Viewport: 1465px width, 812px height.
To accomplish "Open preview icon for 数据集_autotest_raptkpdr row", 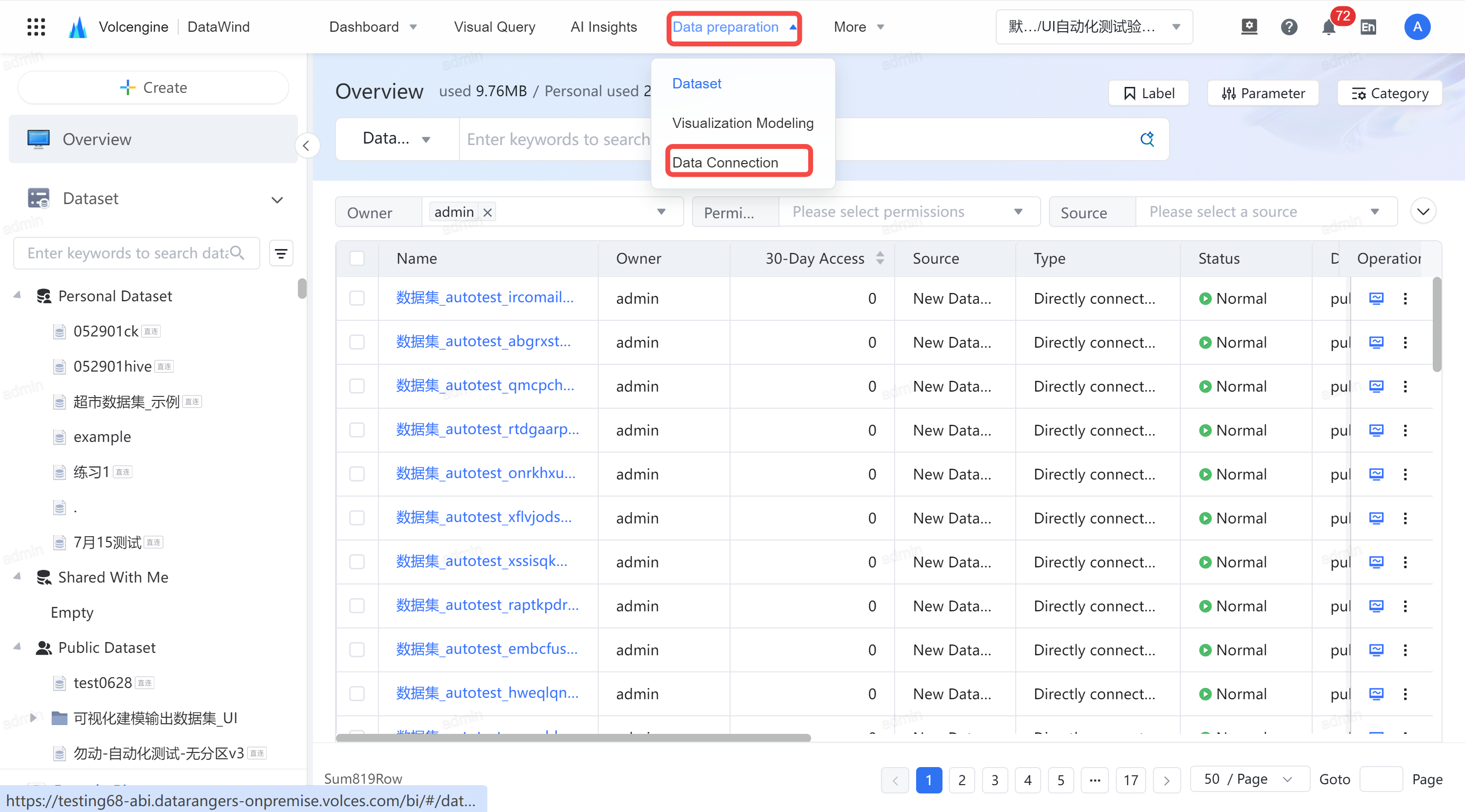I will 1376,605.
